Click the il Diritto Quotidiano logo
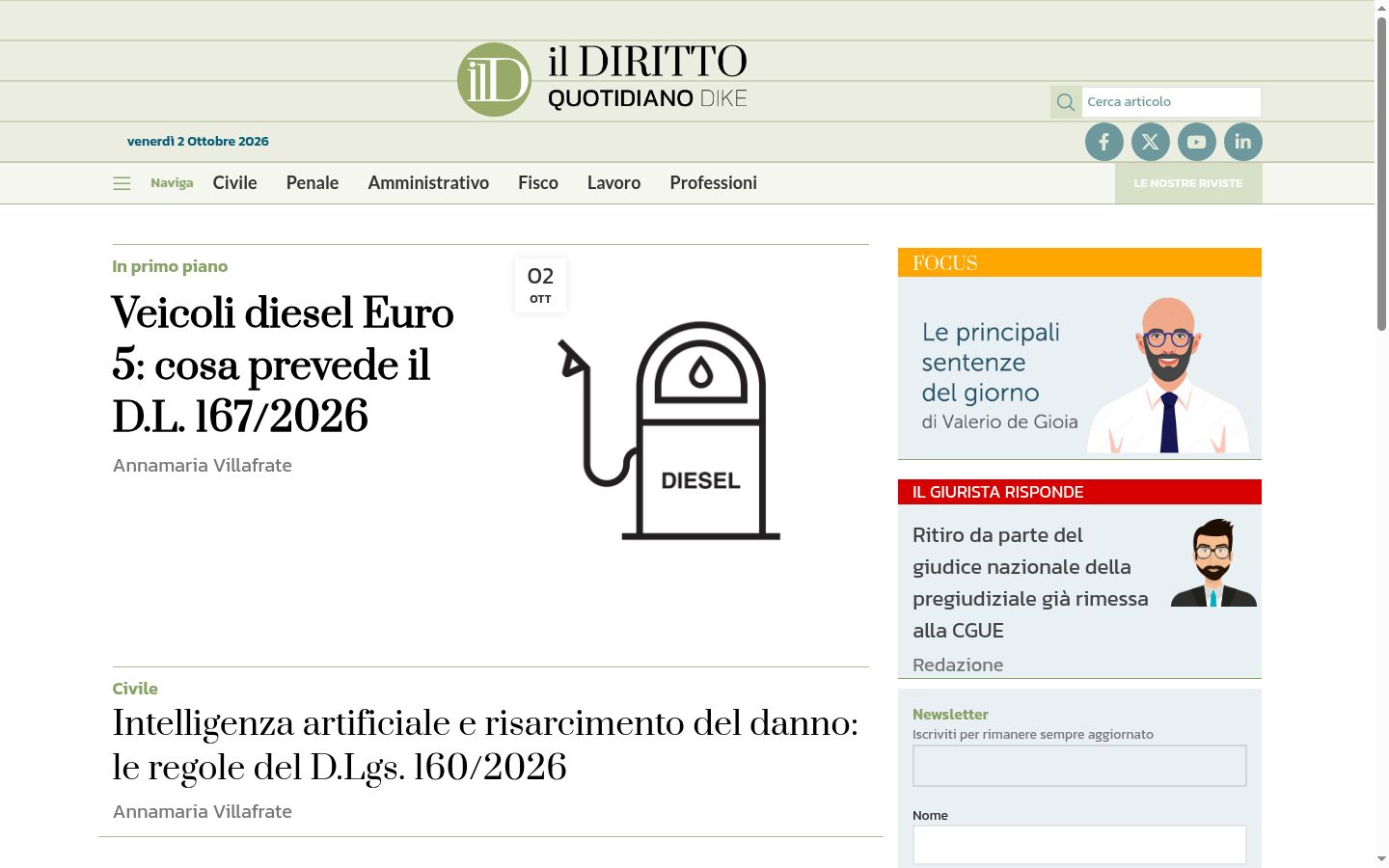Screen dimensions: 1389x868 click(603, 79)
